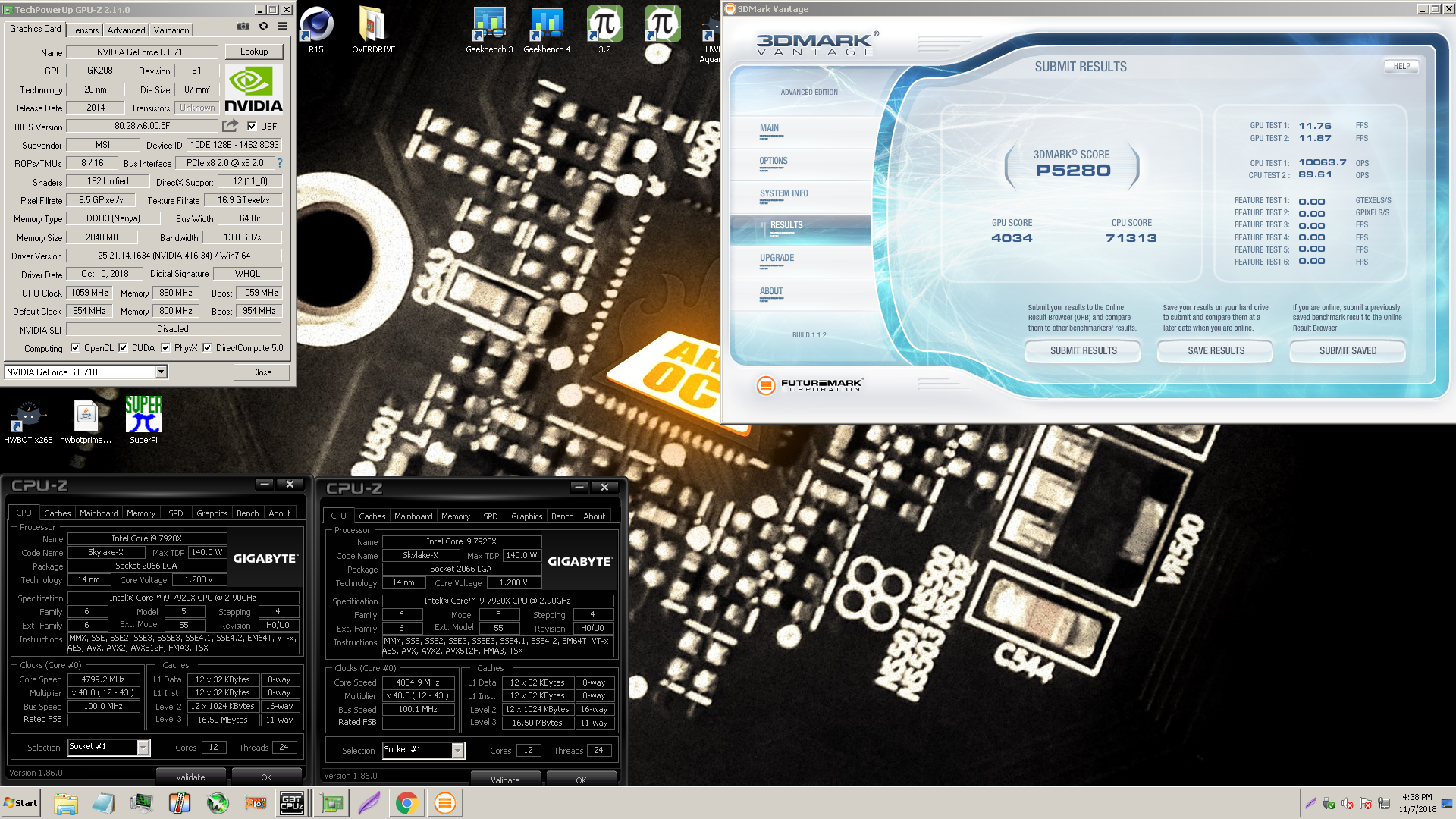Click the safely remove hardware tray icon
1456x819 pixels.
click(x=1329, y=803)
